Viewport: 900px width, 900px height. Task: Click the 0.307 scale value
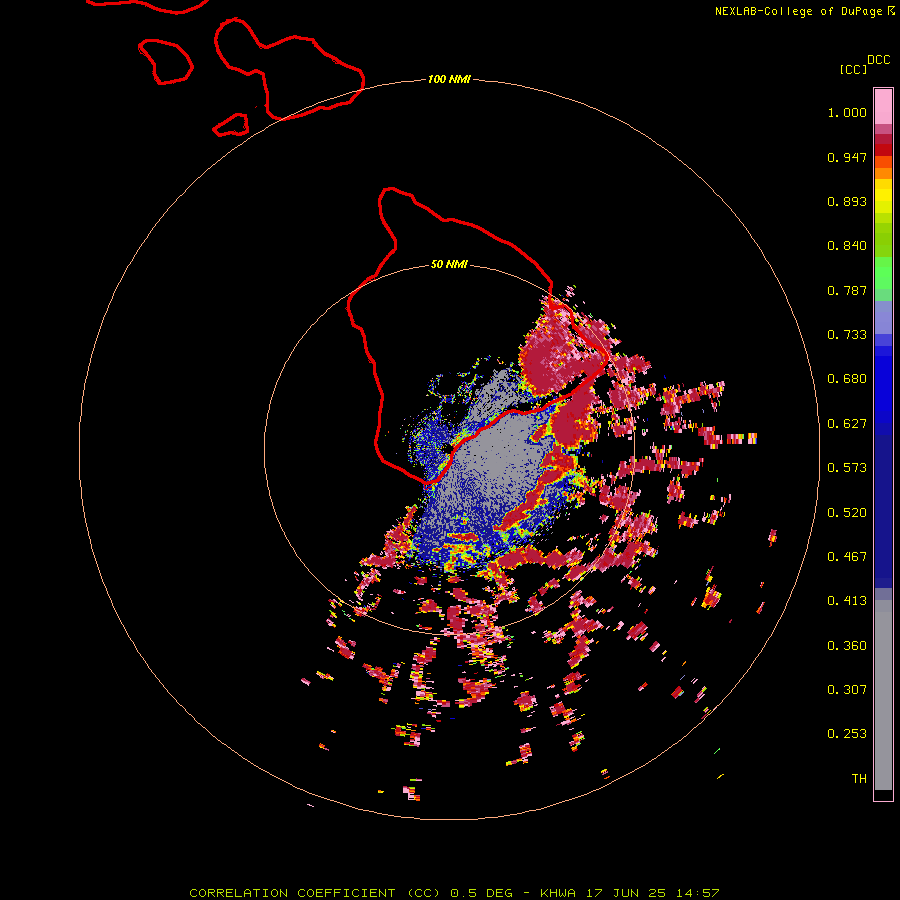pos(847,690)
